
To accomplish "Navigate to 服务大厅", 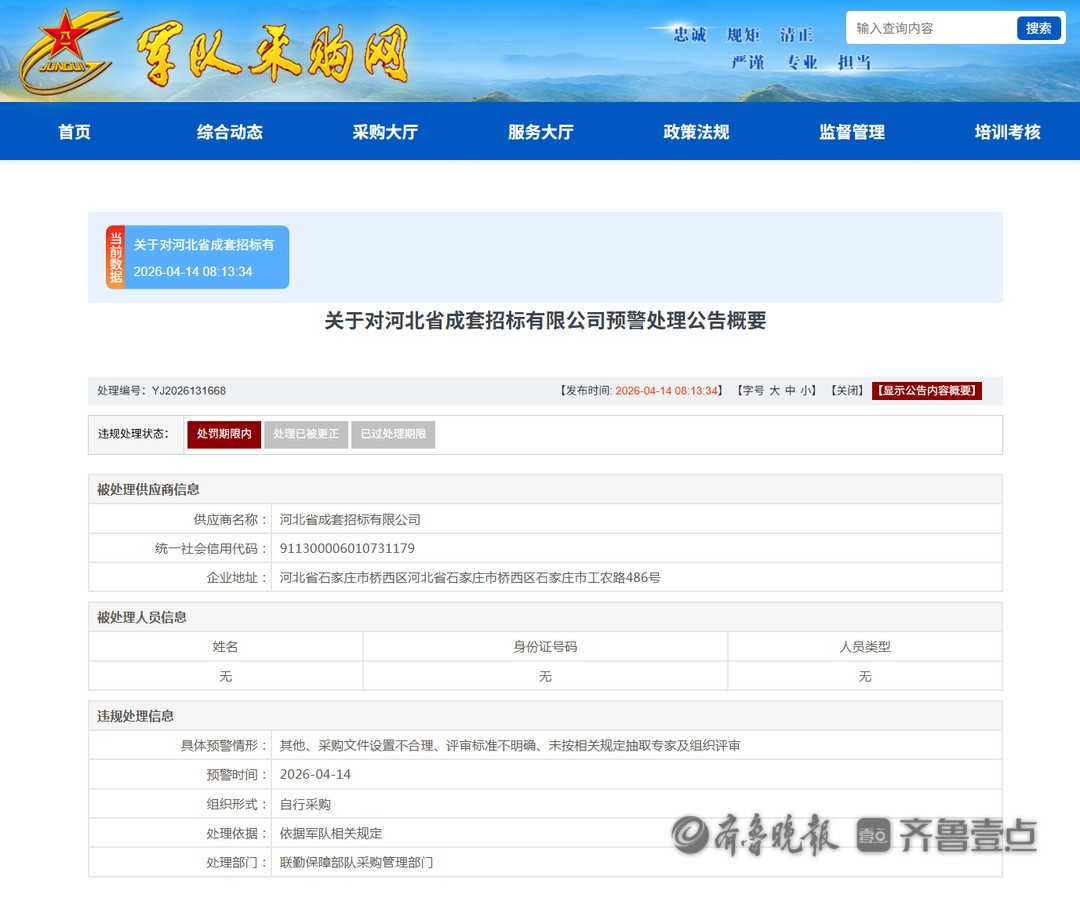I will tap(541, 132).
